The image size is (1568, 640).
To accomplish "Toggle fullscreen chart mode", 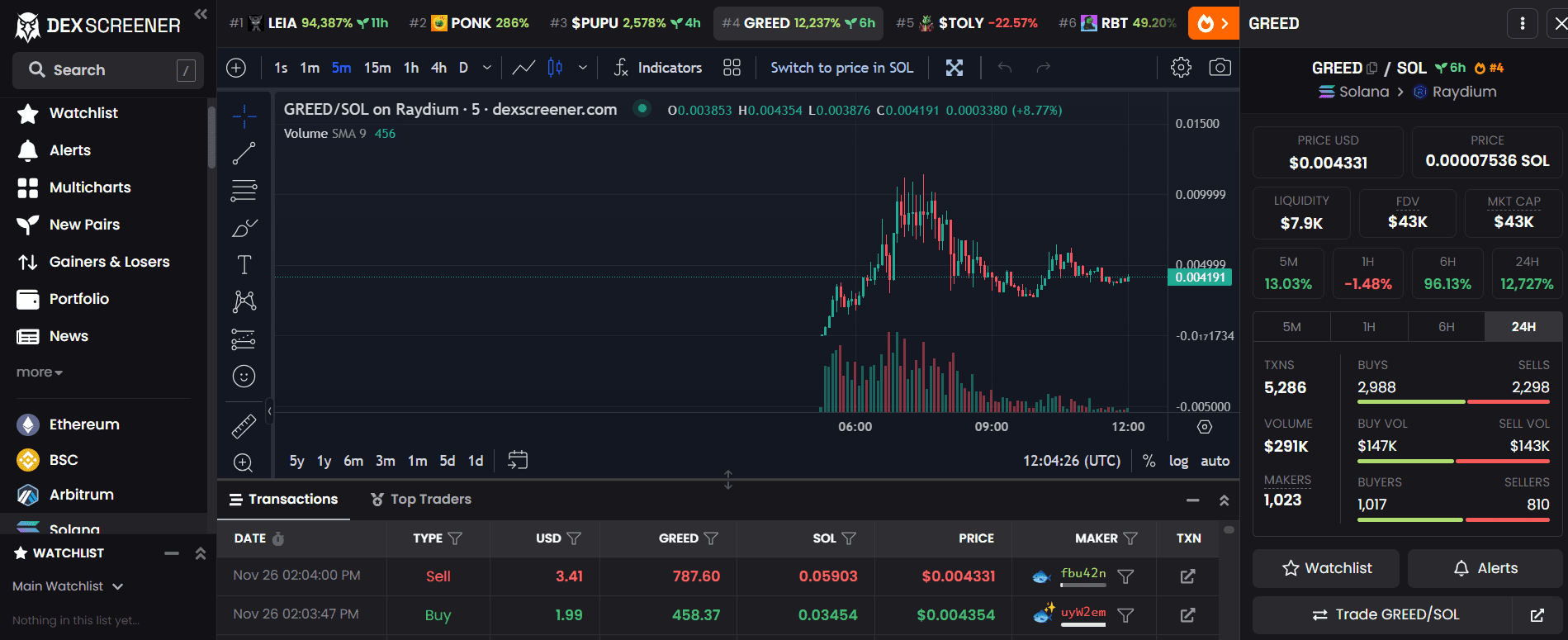I will coord(955,68).
